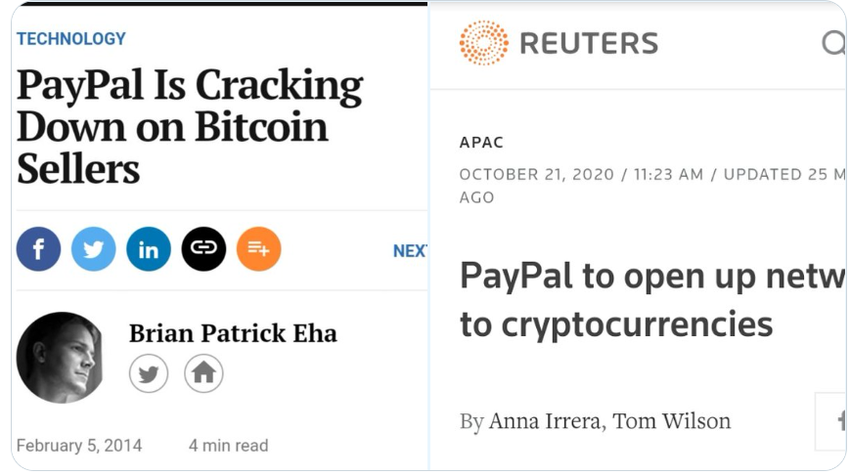This screenshot has height=475, width=850.
Task: Share article via the LinkedIn icon
Action: point(148,250)
